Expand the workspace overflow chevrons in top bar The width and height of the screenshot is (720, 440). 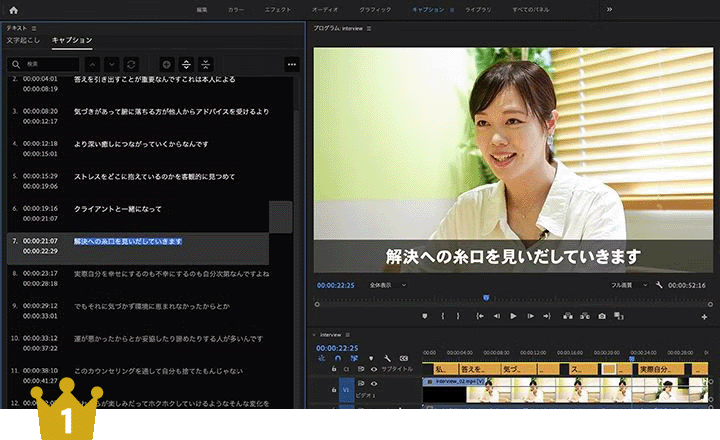tap(609, 10)
